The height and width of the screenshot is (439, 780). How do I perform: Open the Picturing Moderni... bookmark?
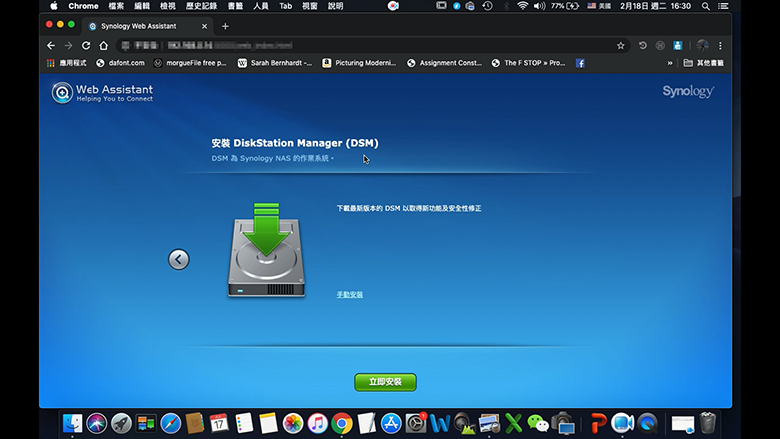click(359, 63)
